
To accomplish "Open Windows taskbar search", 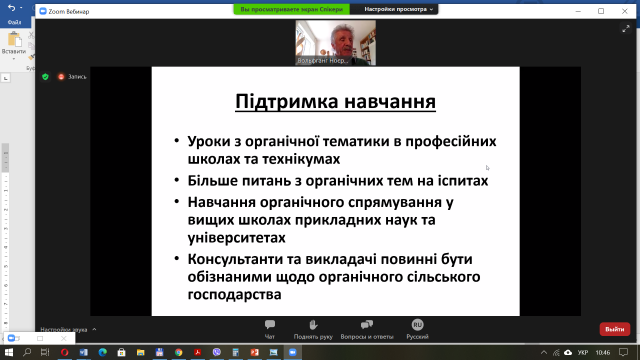I will point(27,352).
